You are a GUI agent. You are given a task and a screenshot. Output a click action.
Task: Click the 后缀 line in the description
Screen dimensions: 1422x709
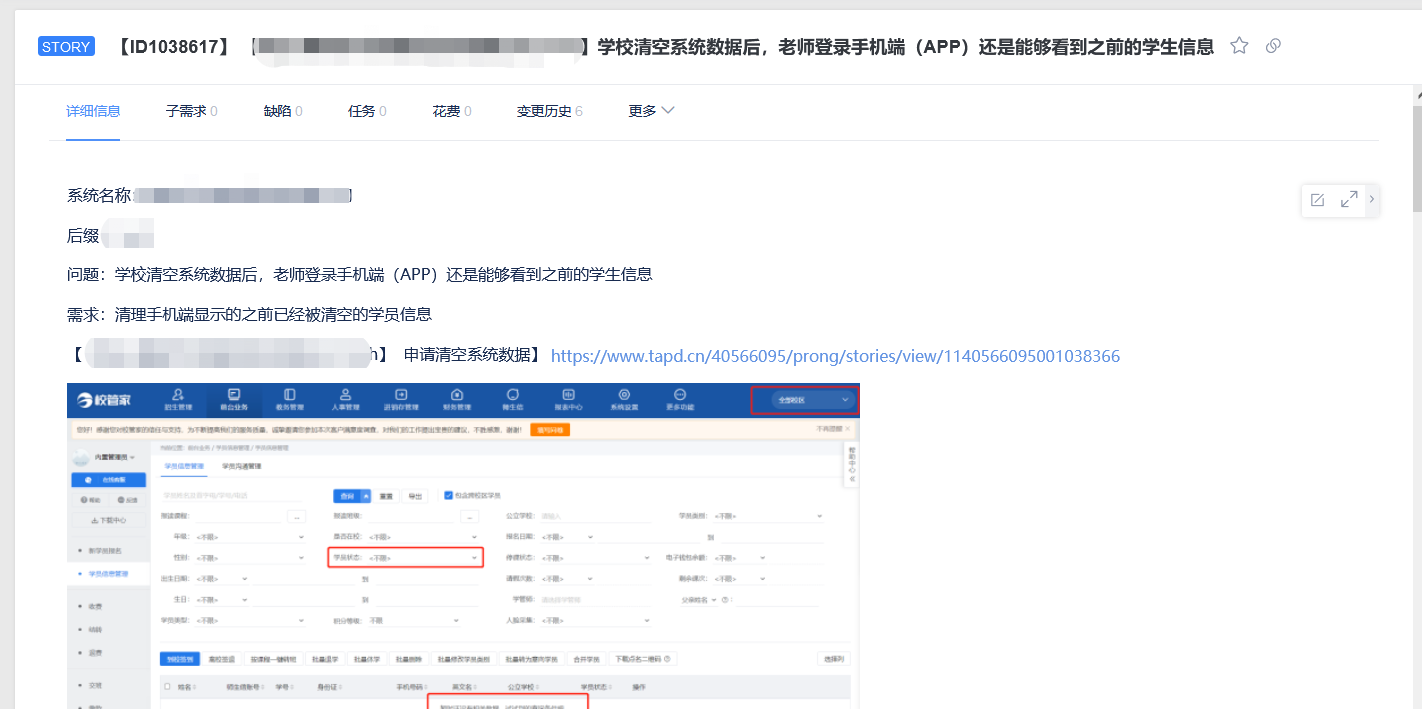[x=111, y=236]
